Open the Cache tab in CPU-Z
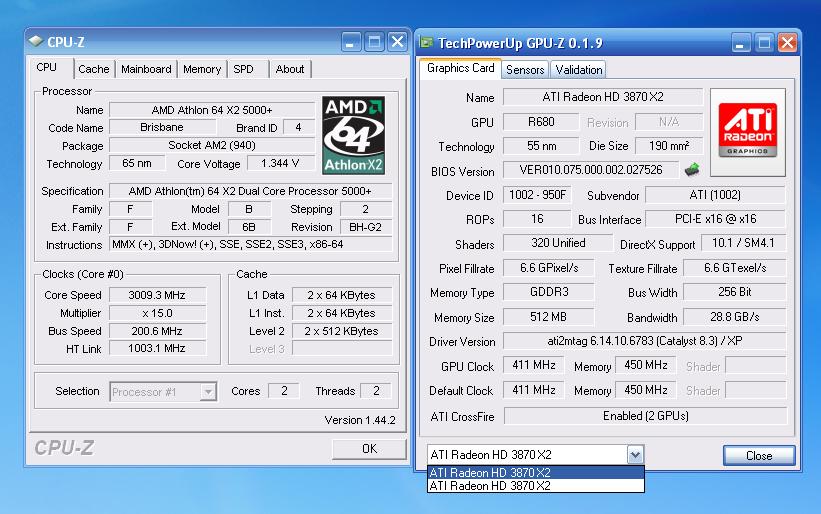Screen dimensions: 821x514 [94, 69]
